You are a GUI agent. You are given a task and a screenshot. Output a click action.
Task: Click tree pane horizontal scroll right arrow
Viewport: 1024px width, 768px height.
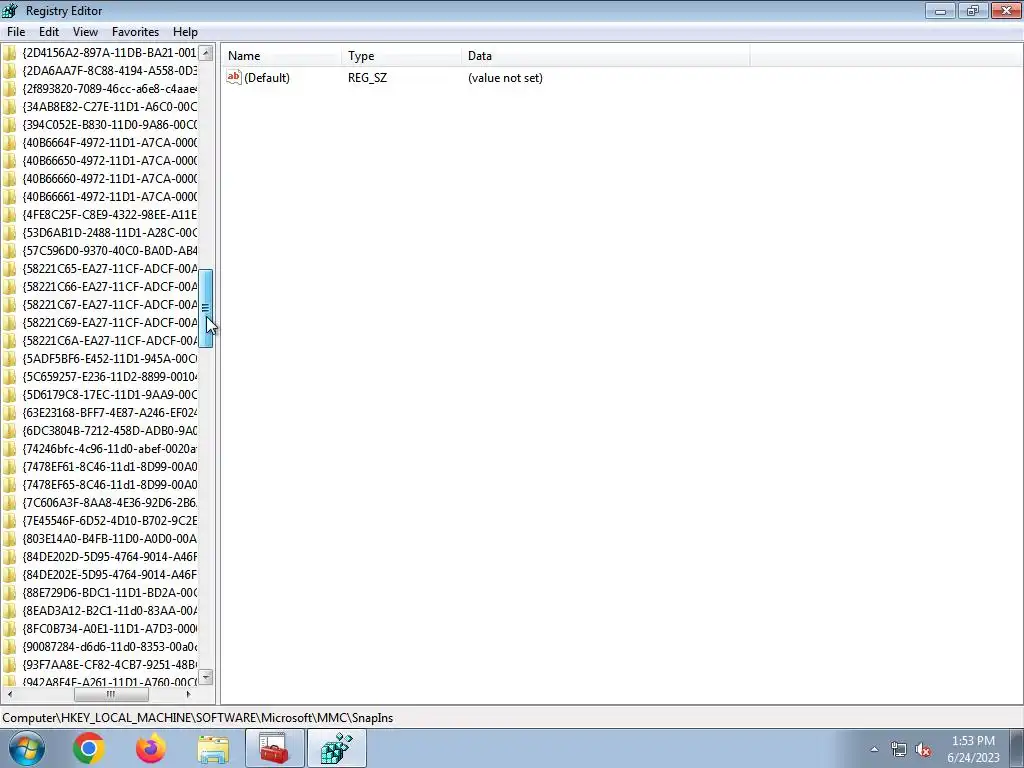point(189,694)
